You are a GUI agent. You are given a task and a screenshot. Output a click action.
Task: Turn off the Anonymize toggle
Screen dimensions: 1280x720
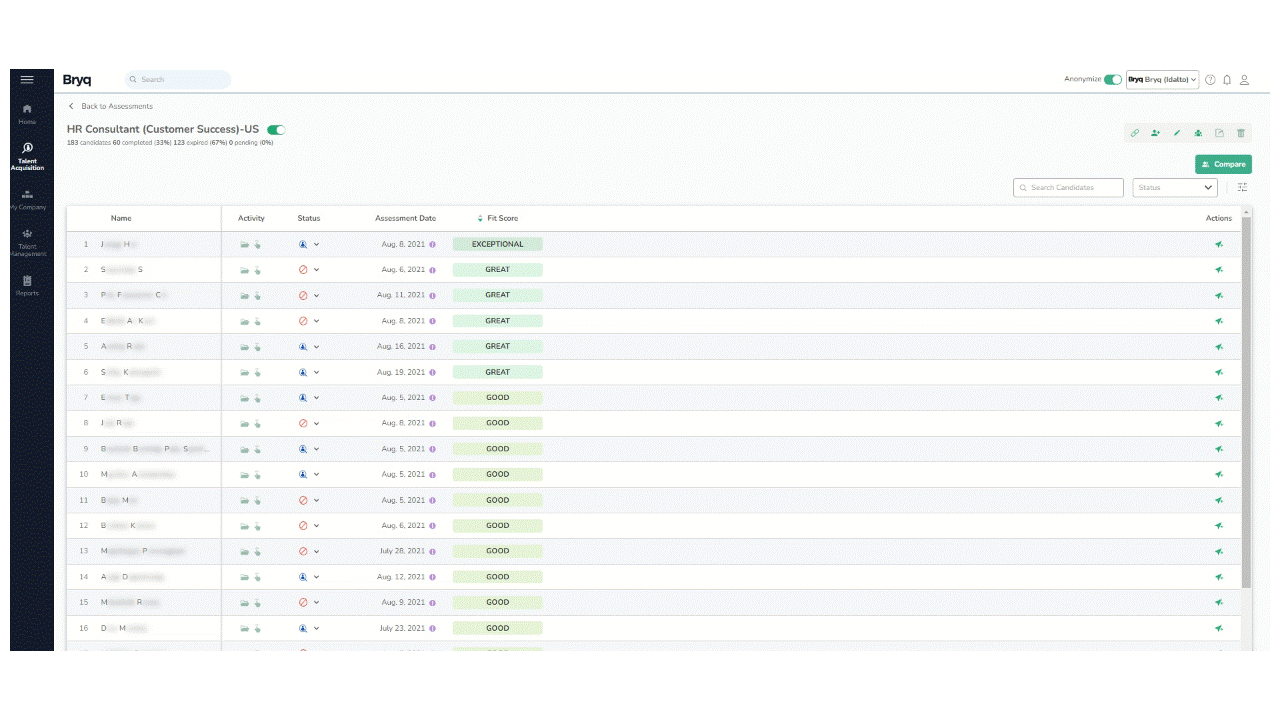click(1113, 80)
